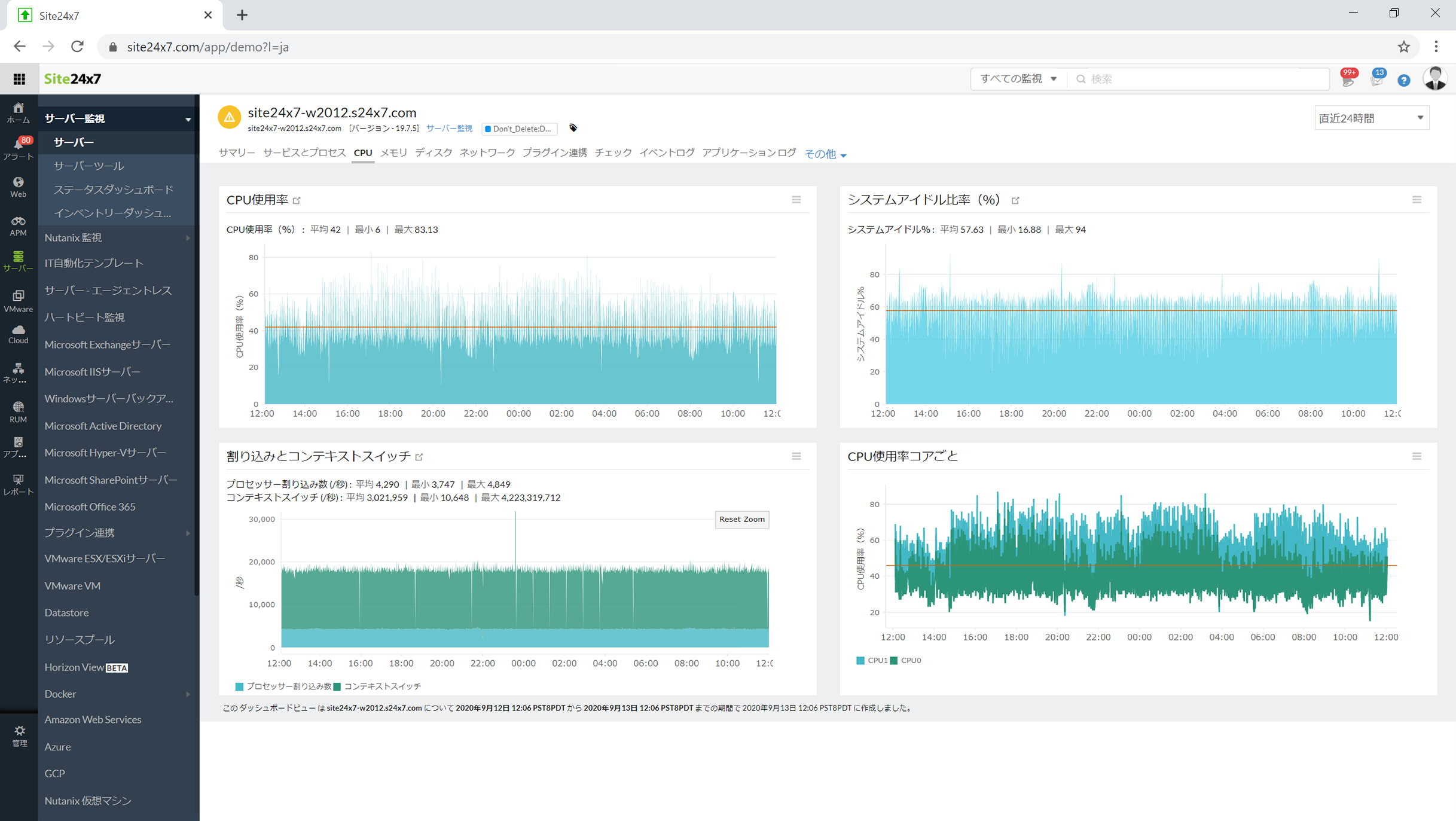Click the warning status icon of monitor
Screen dimensions: 1456x821
click(x=229, y=117)
